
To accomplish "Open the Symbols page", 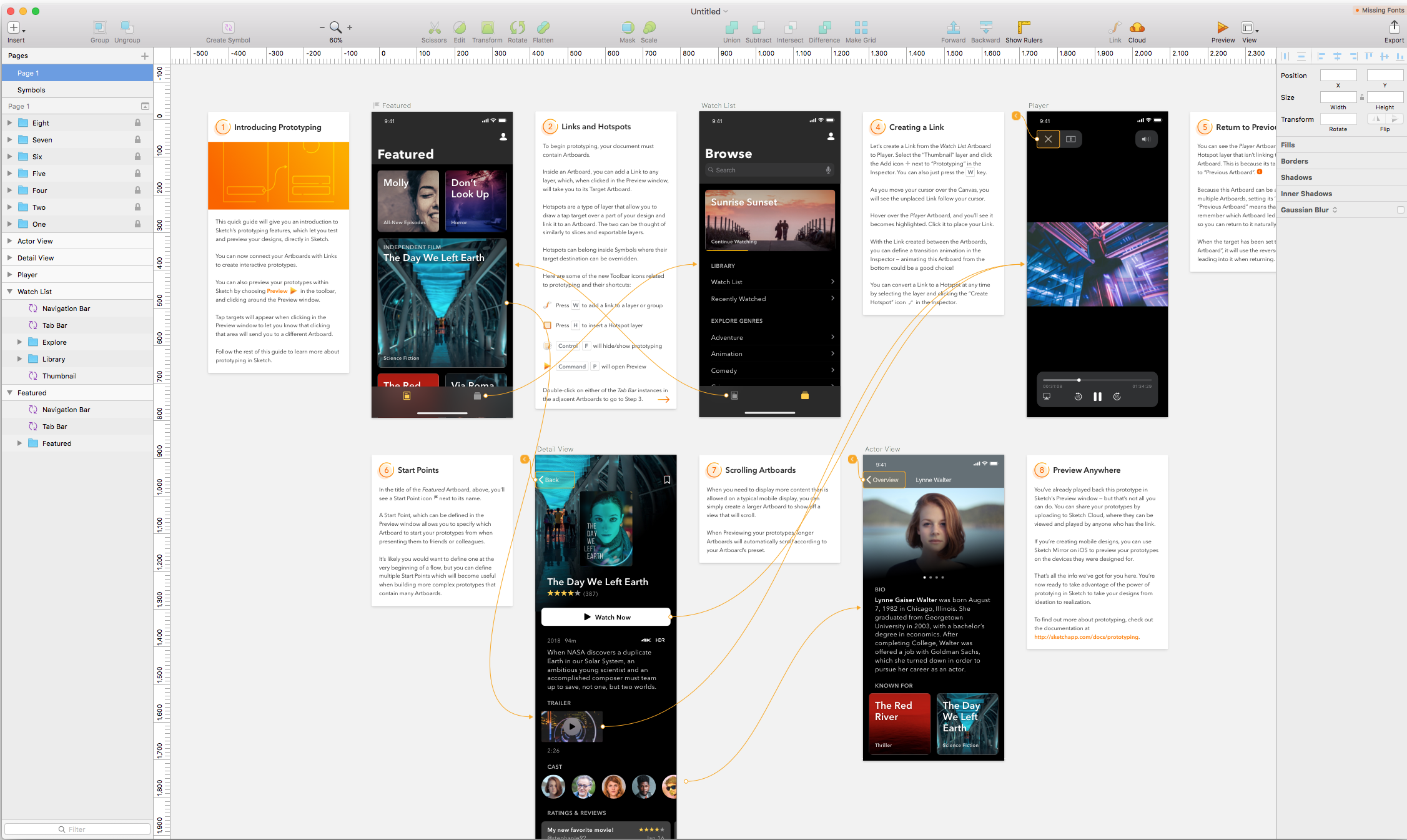I will tap(31, 90).
